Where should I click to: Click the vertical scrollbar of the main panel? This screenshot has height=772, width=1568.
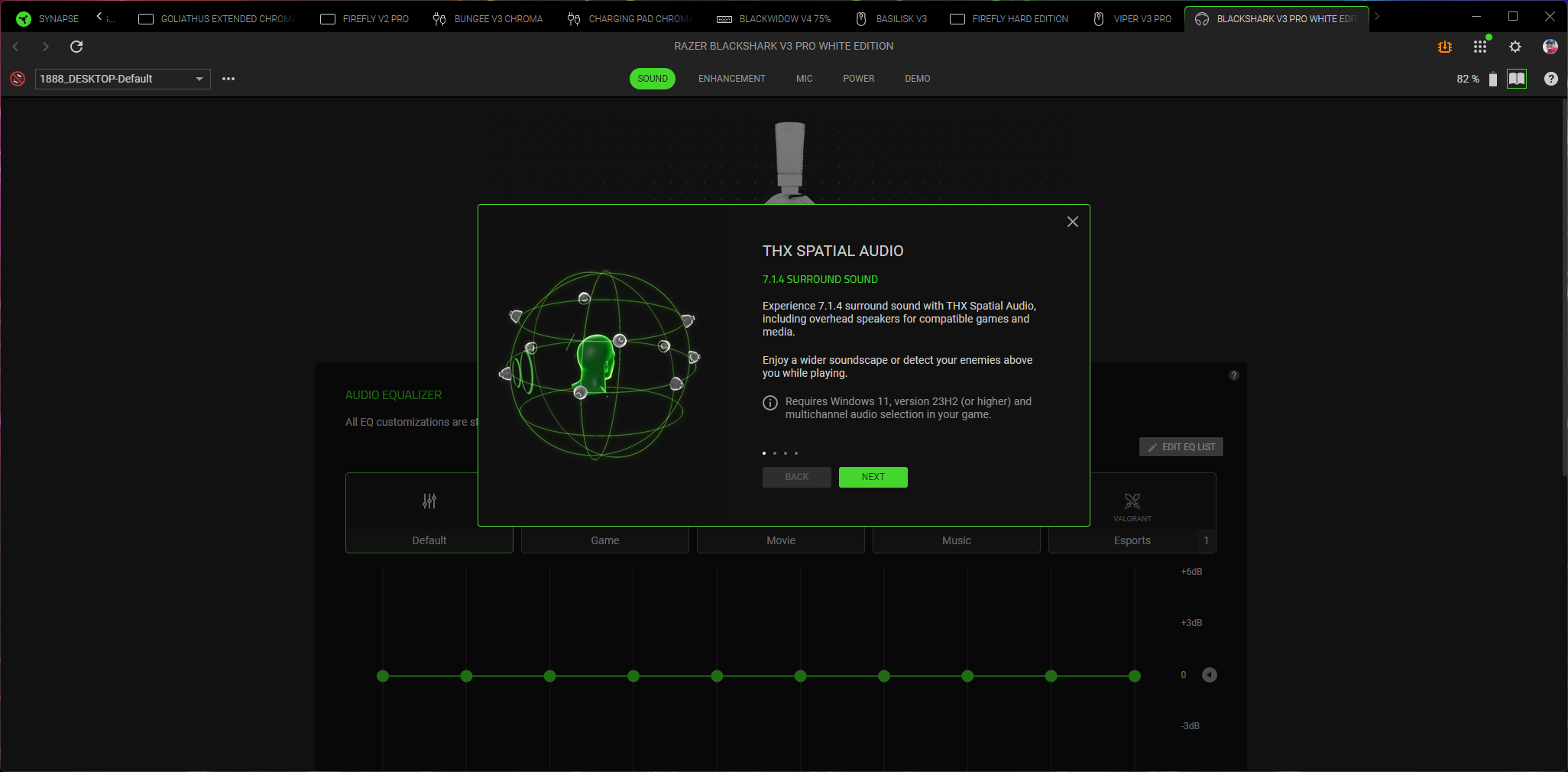pyautogui.click(x=1564, y=287)
